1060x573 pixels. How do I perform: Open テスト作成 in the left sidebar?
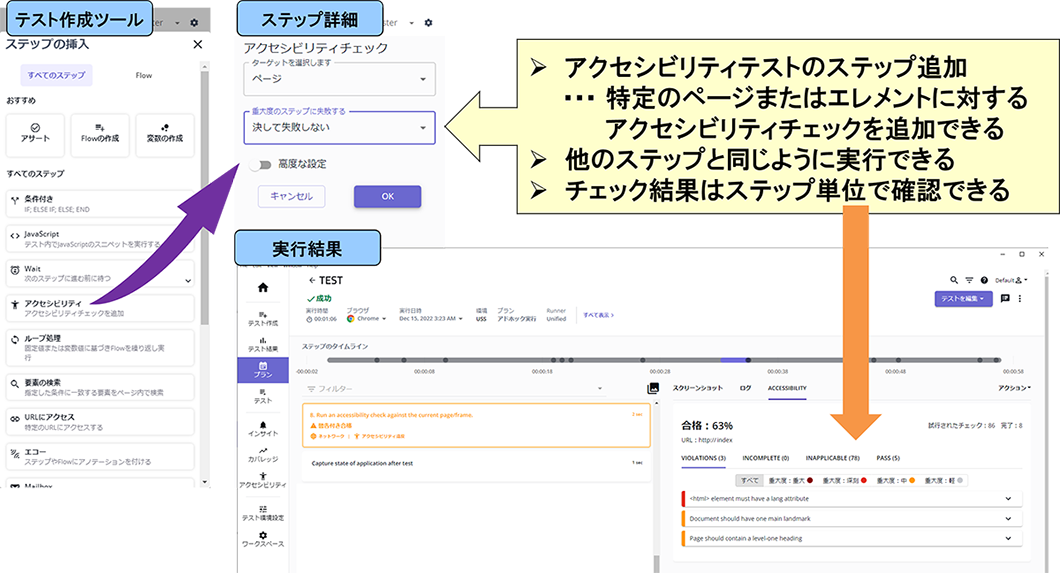263,318
